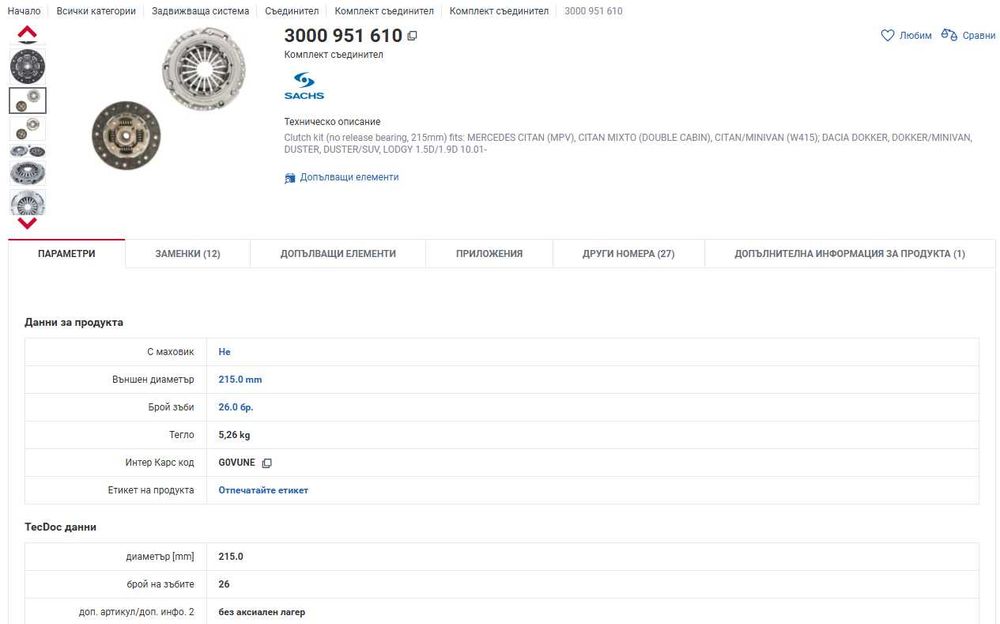Click the Тегло label
Screen dimensions: 1000x624
pos(182,435)
